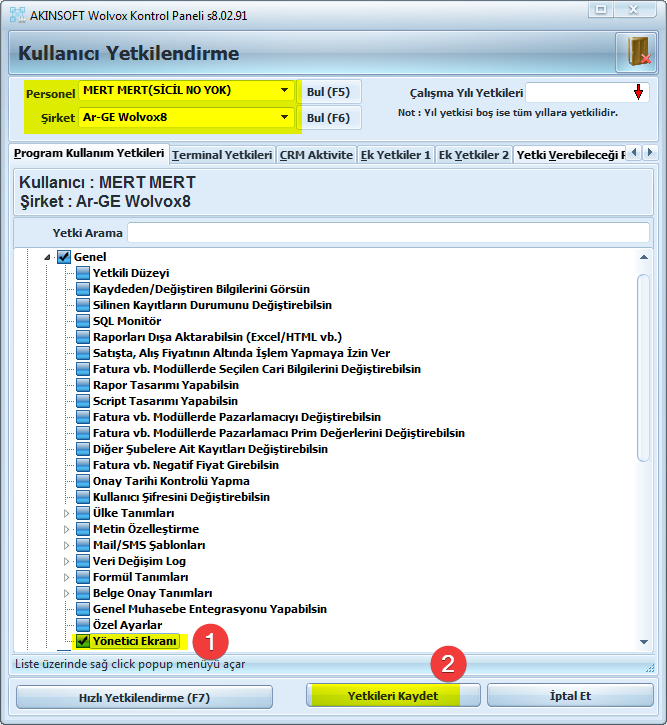Open the Terminal Yetkileri tab
The width and height of the screenshot is (667, 725).
pyautogui.click(x=222, y=155)
